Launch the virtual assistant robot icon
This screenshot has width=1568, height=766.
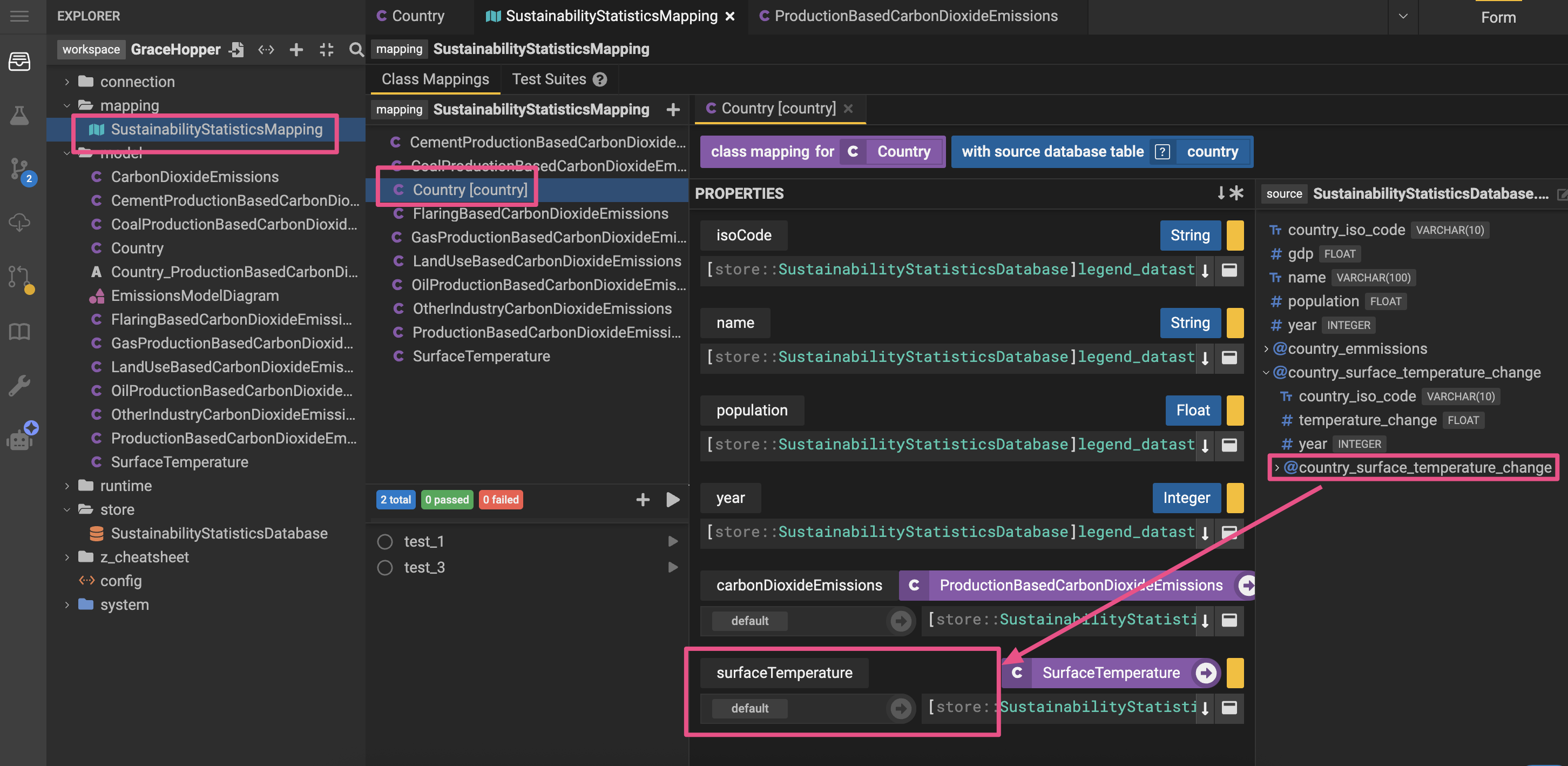pyautogui.click(x=20, y=436)
